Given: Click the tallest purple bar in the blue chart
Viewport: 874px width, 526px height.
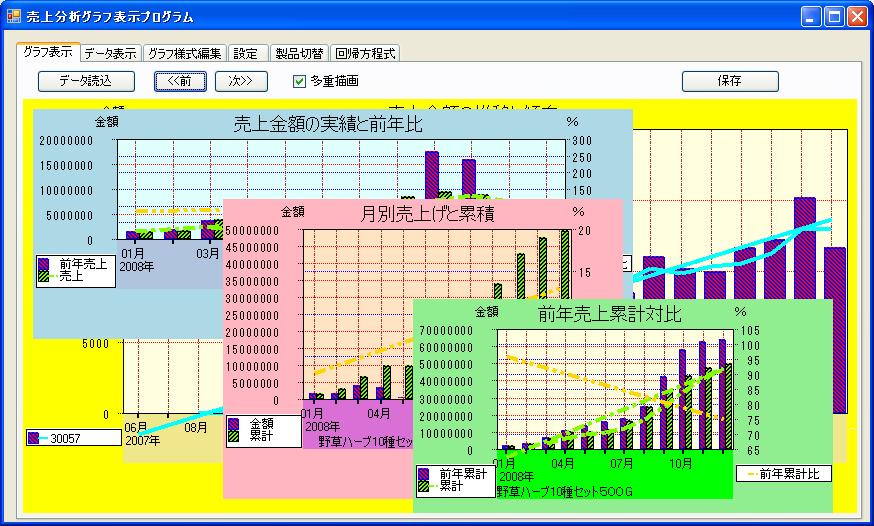Looking at the screenshot, I should click(431, 174).
